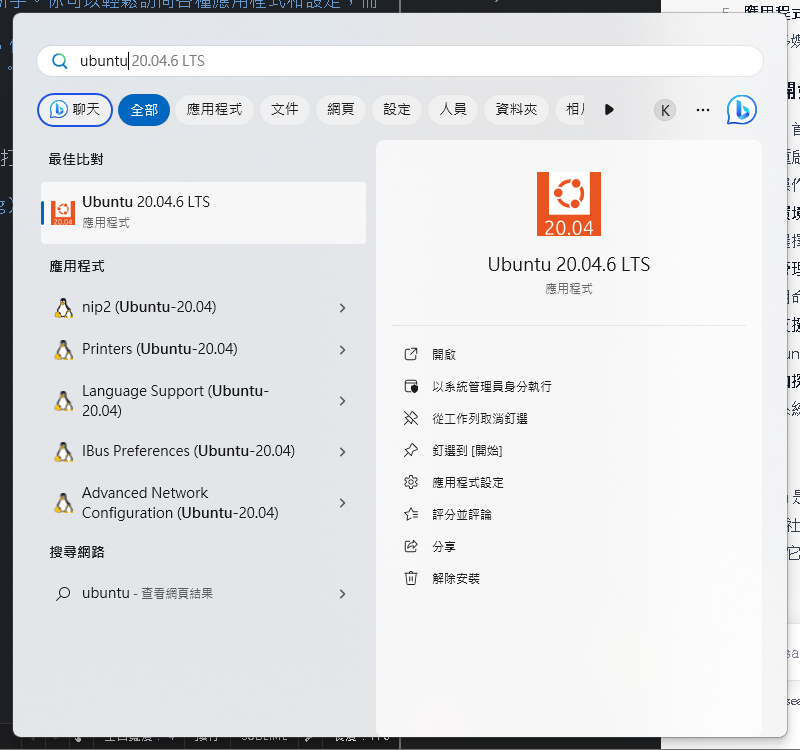Expand Advanced Network Configuration chevron

343,503
